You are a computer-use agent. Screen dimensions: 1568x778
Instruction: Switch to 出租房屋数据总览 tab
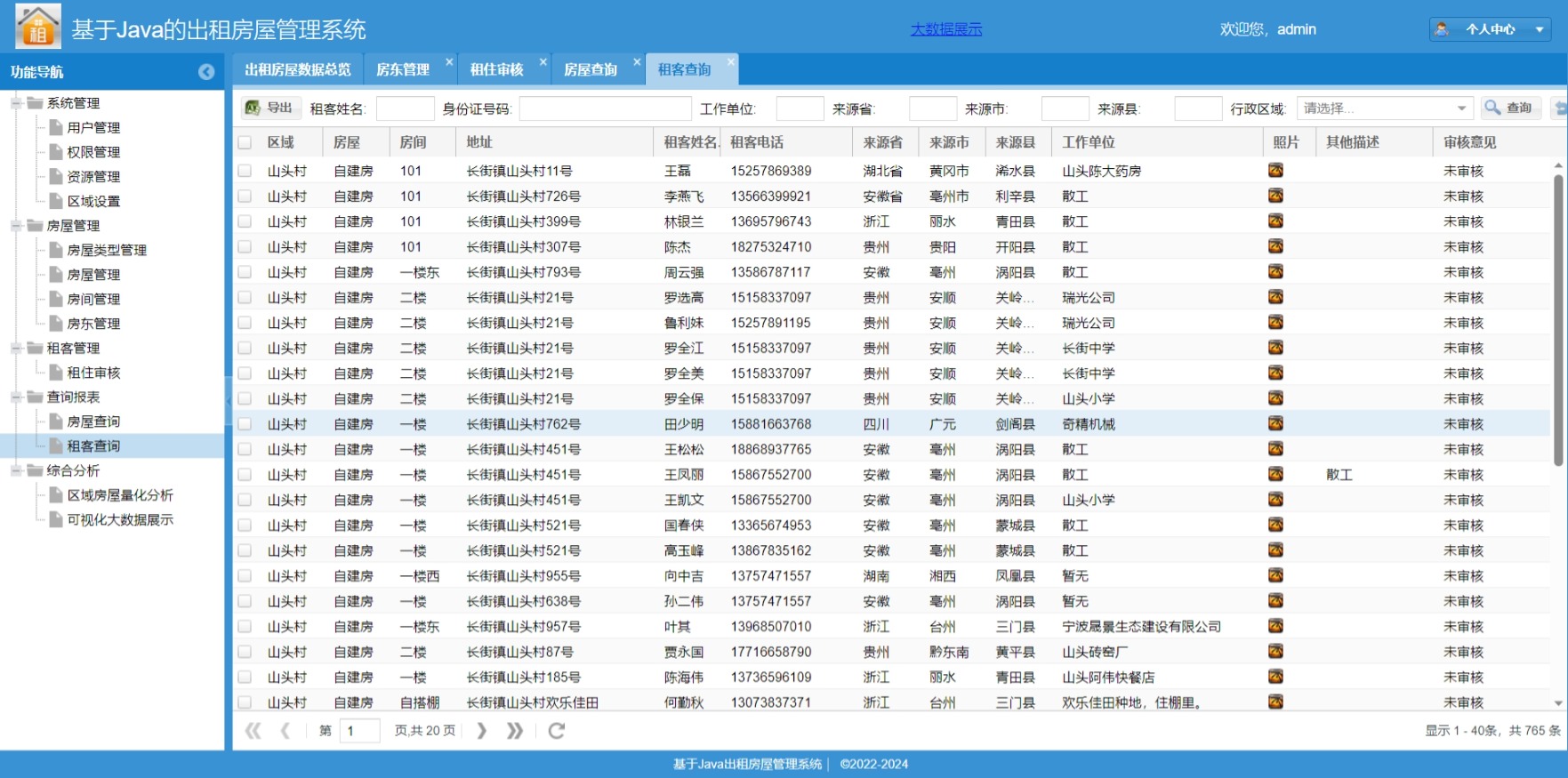[x=298, y=69]
